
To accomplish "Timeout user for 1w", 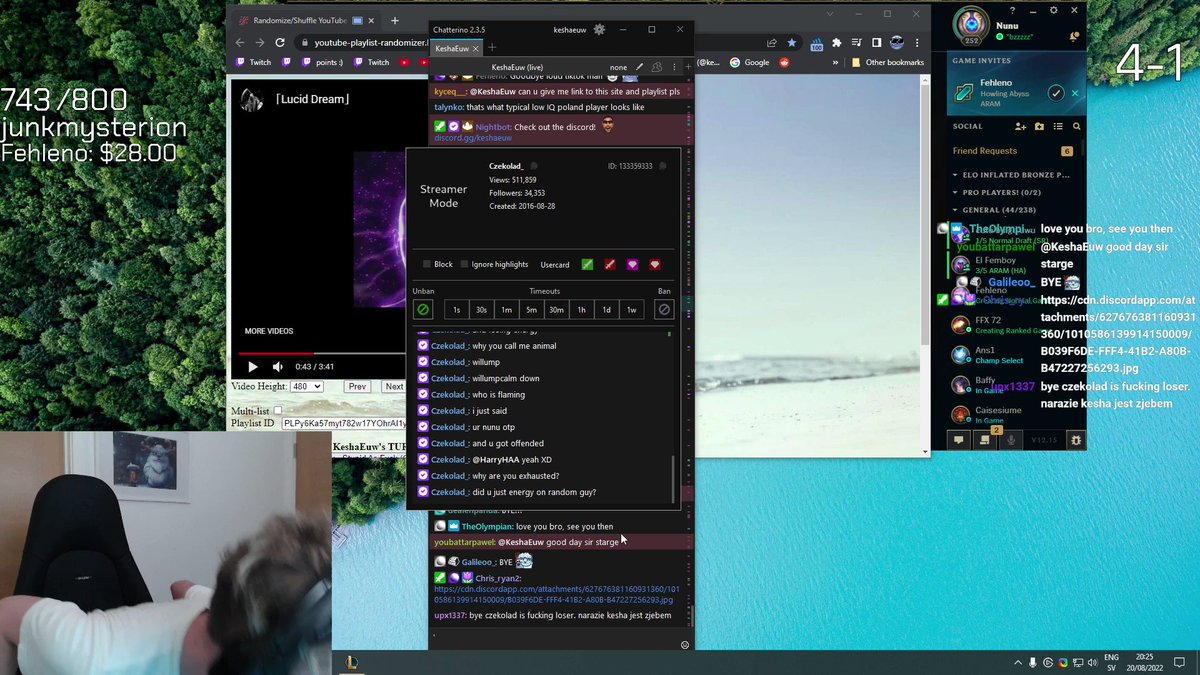I will 631,310.
